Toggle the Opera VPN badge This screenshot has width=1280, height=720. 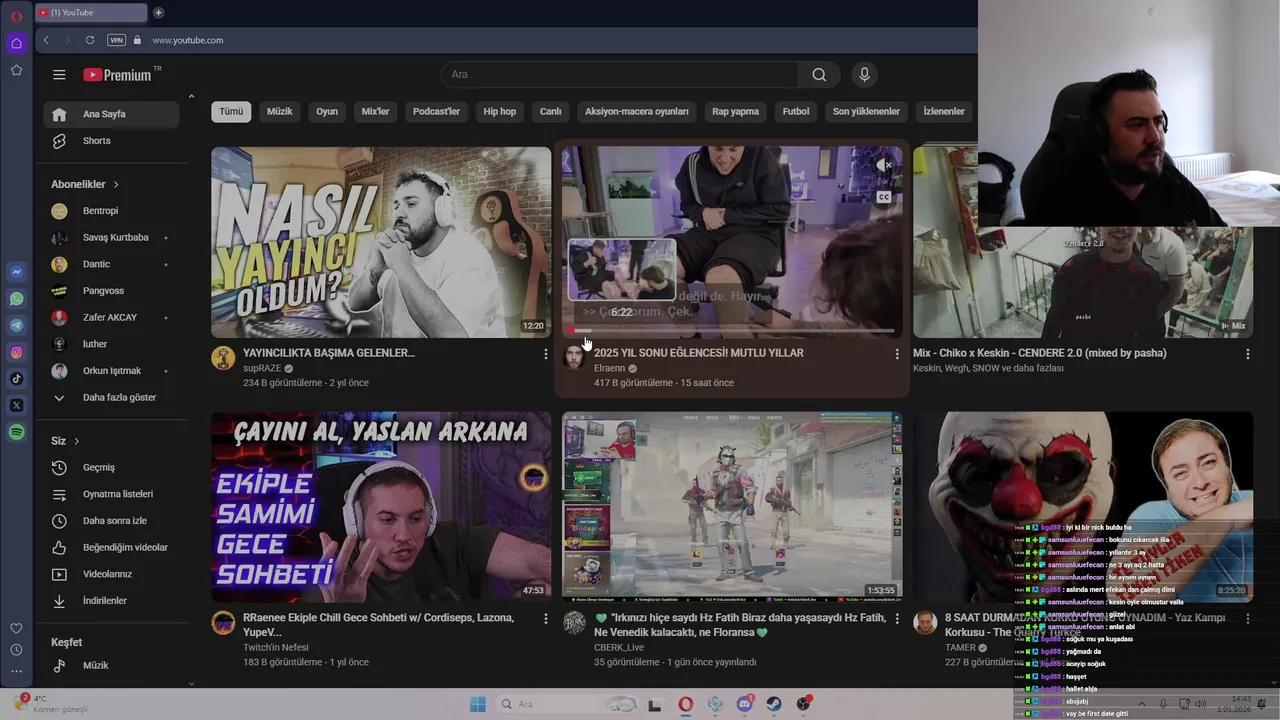(x=117, y=40)
